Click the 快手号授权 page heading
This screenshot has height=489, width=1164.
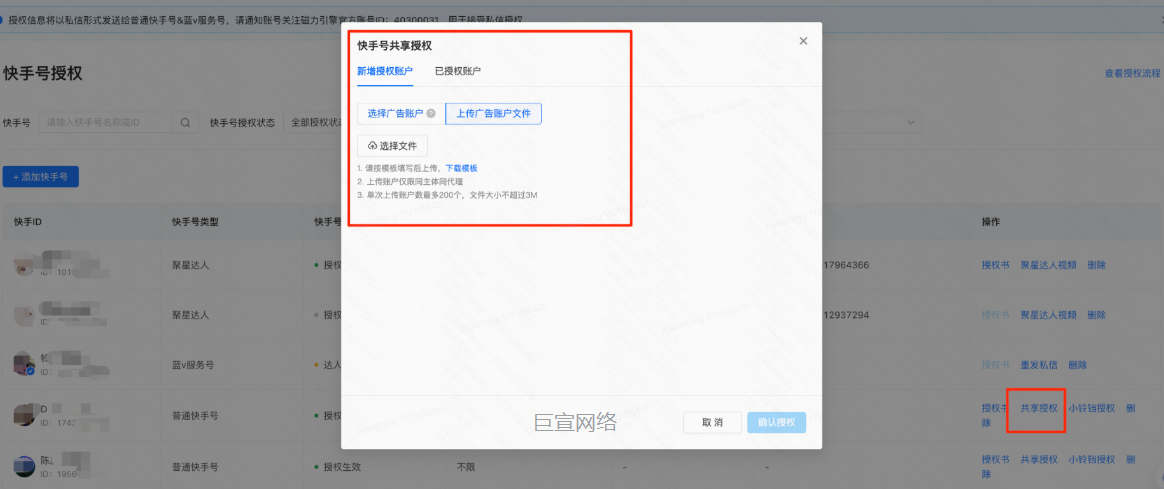(42, 73)
